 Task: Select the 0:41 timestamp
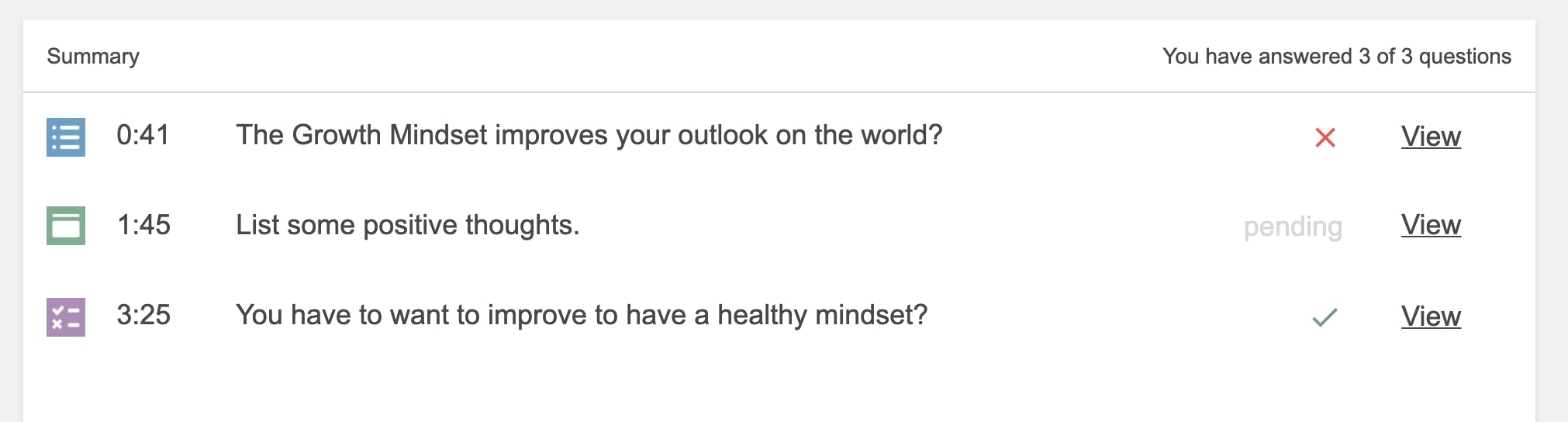(x=143, y=135)
